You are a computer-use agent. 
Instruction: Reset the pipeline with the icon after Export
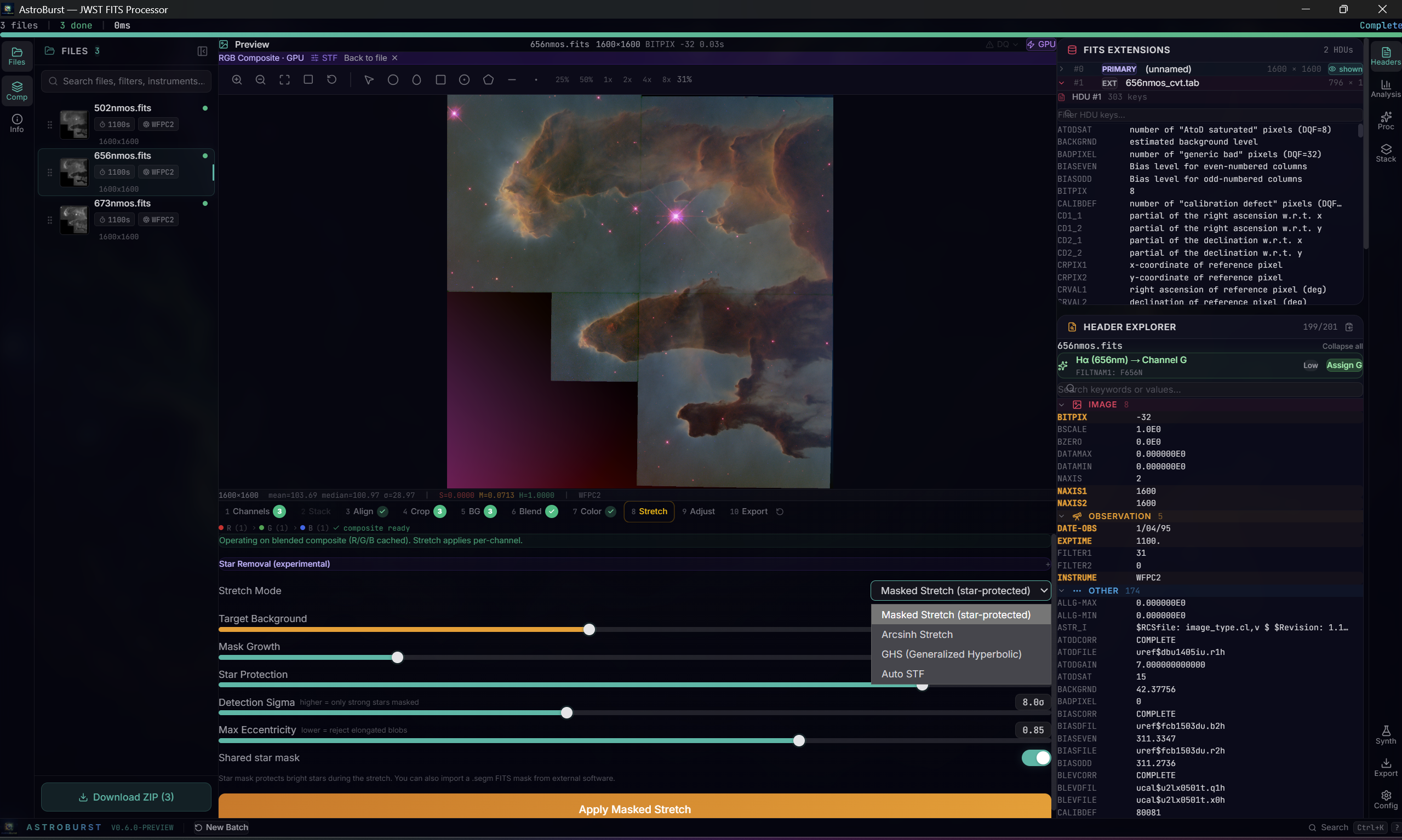tap(780, 511)
